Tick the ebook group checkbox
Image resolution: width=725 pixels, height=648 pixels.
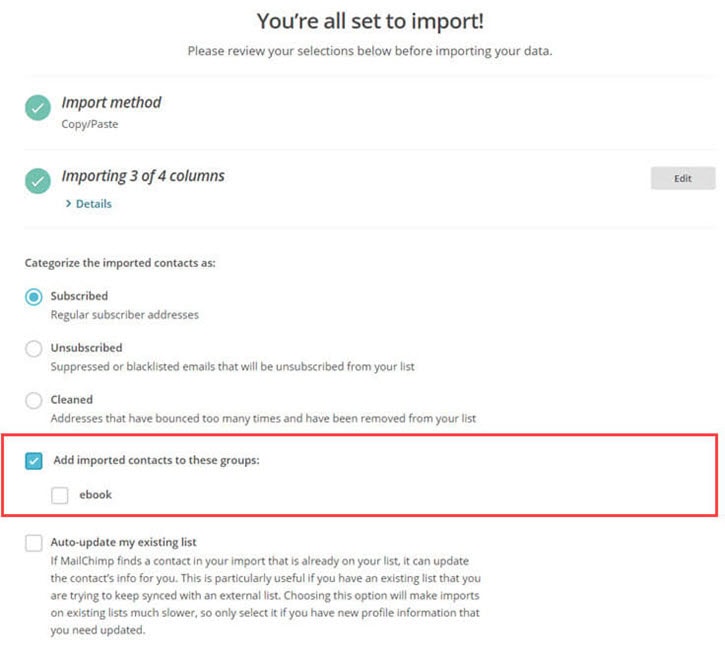click(60, 494)
